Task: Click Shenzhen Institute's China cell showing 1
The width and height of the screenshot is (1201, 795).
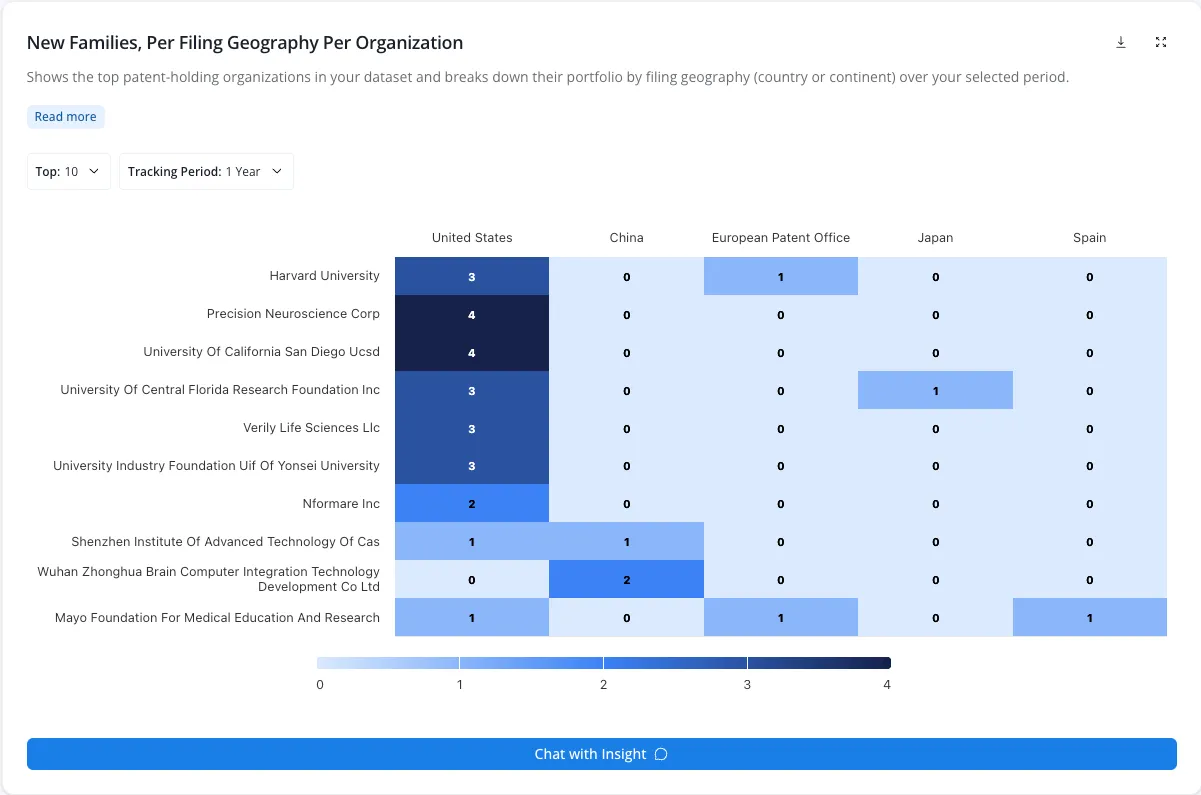Action: 627,542
